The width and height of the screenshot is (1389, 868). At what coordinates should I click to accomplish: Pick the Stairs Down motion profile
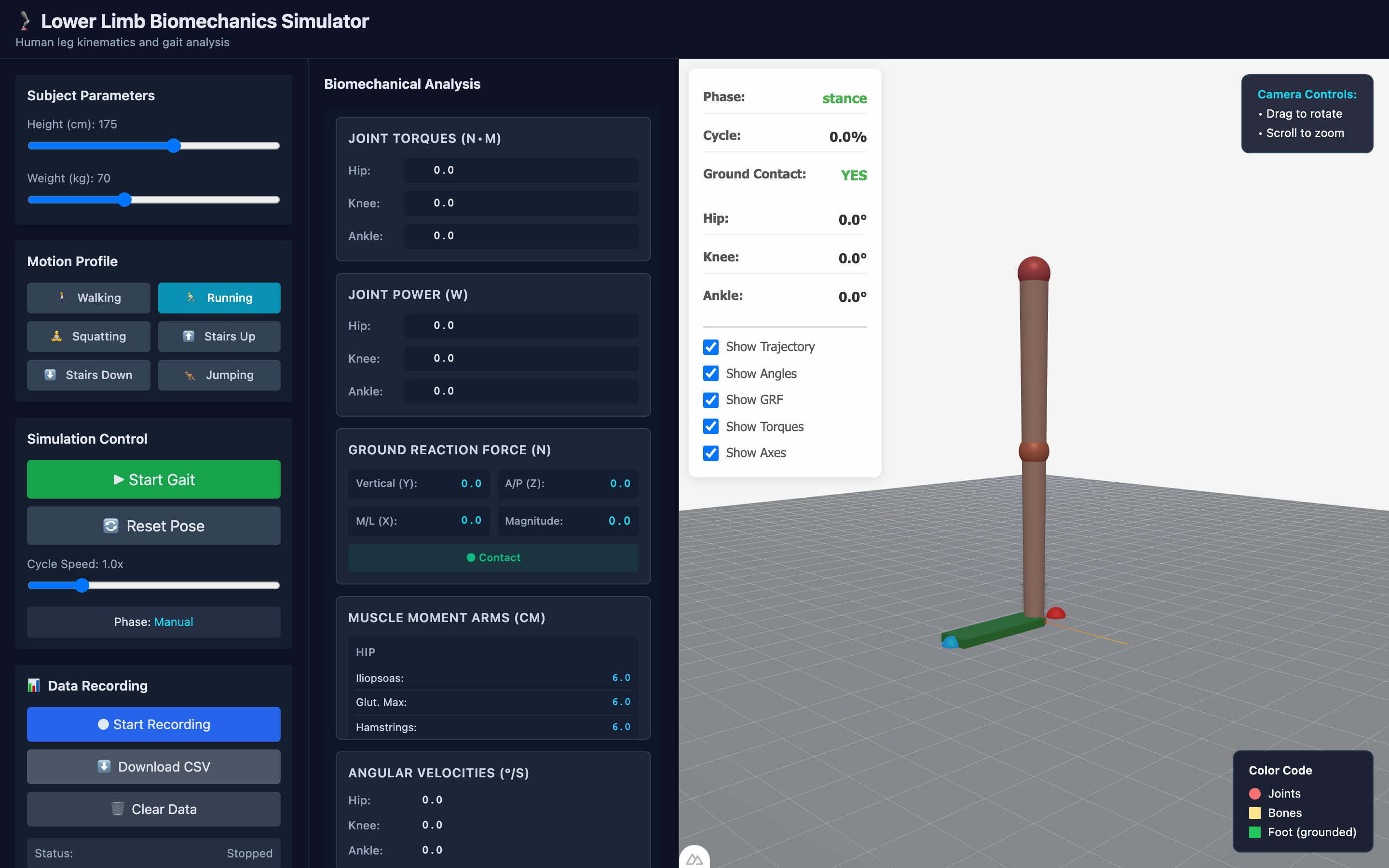(x=88, y=375)
